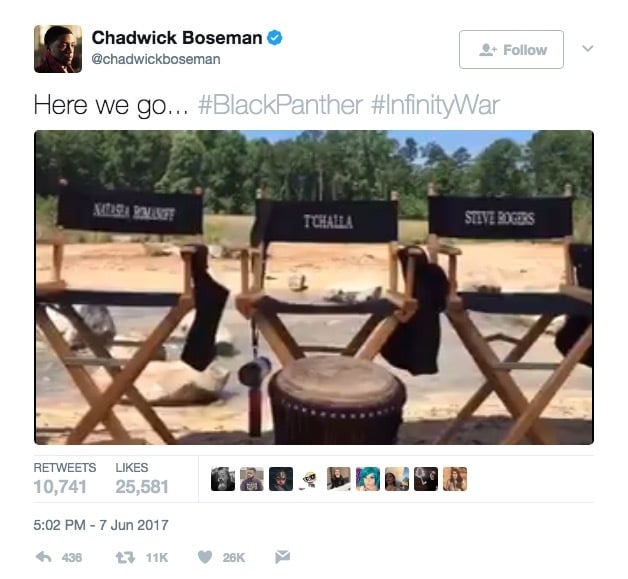Click the first liker avatar
Image resolution: width=628 pixels, height=579 pixels.
[223, 479]
